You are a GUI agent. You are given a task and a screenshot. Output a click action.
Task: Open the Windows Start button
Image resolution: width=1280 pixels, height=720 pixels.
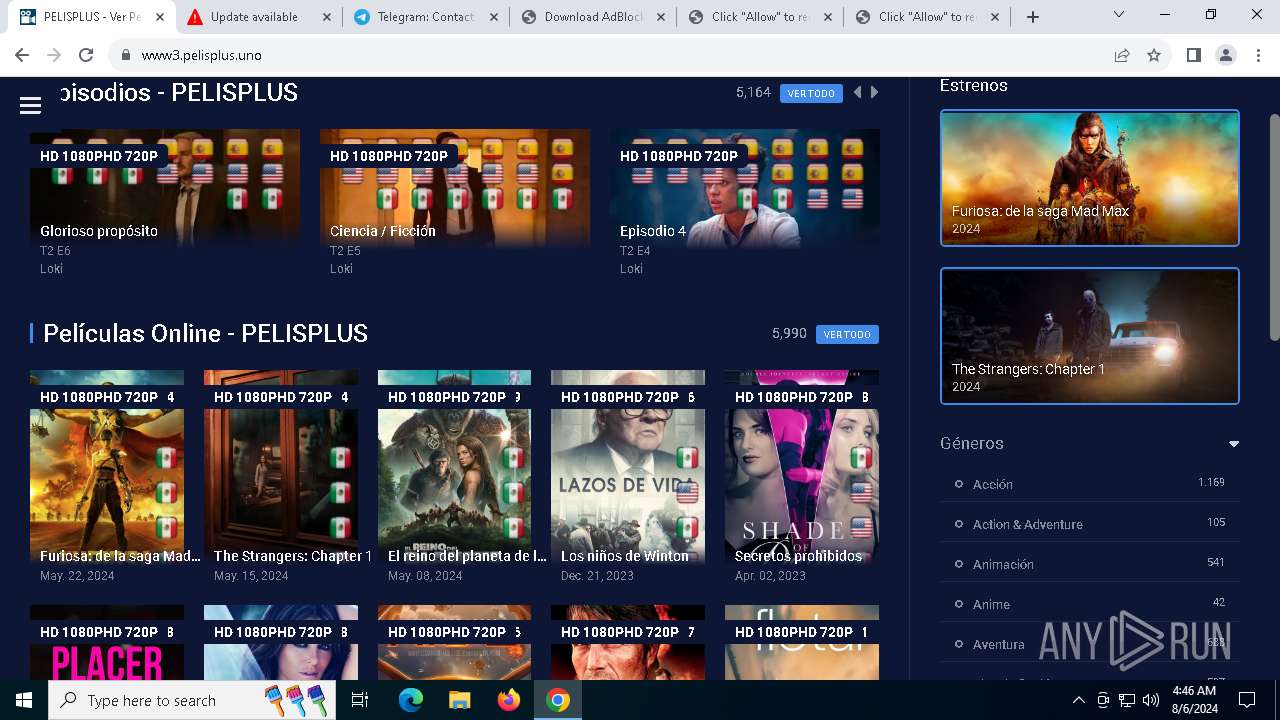point(24,700)
